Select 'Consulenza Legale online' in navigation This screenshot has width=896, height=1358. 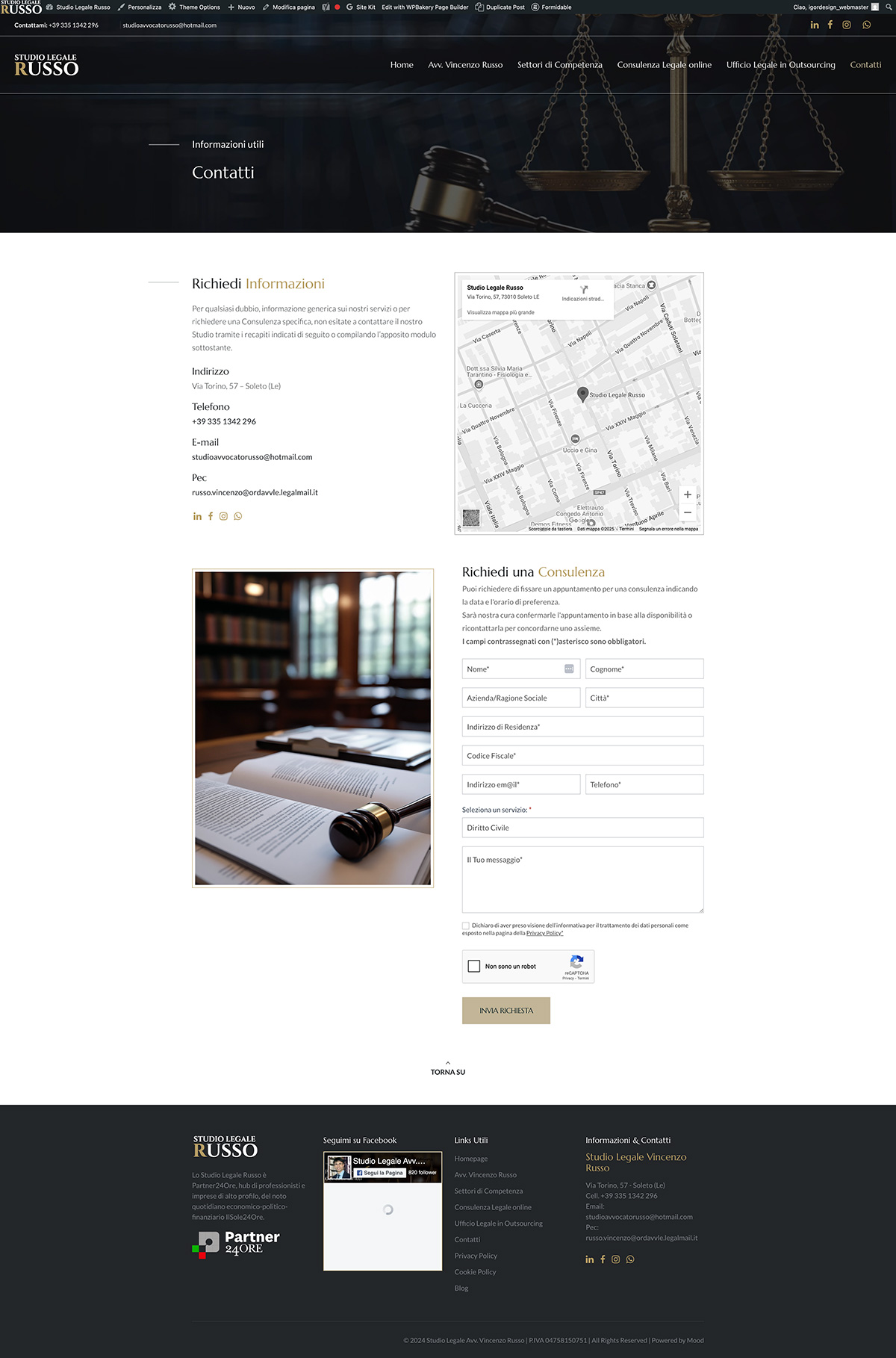[x=664, y=65]
